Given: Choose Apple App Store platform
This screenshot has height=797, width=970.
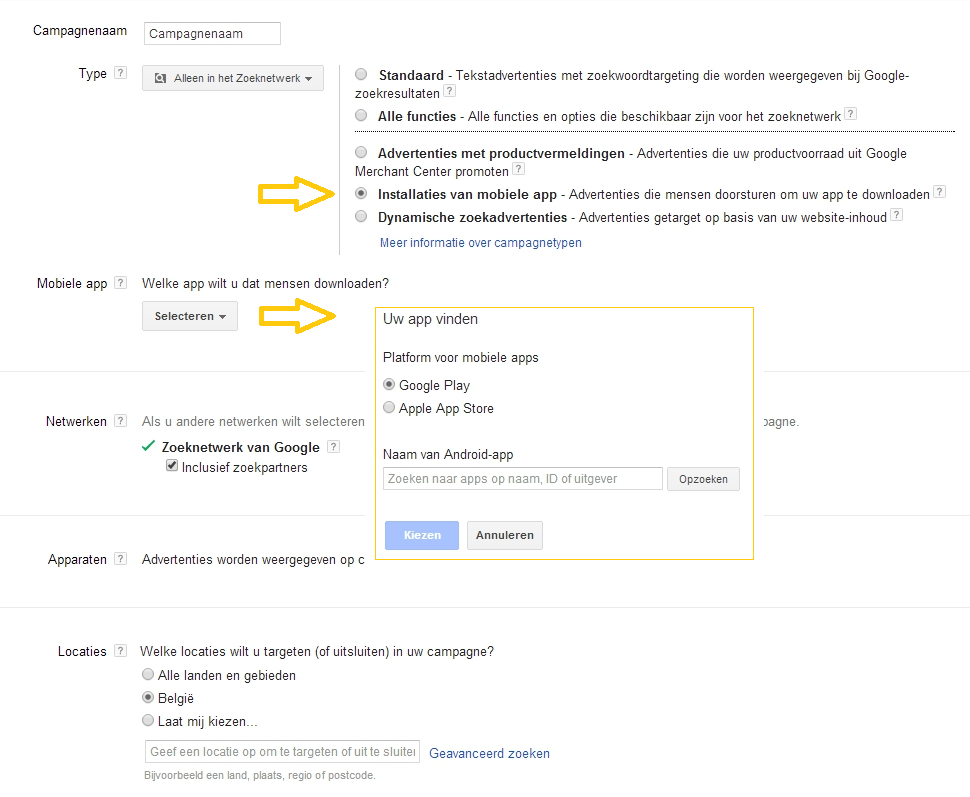Looking at the screenshot, I should tap(389, 407).
